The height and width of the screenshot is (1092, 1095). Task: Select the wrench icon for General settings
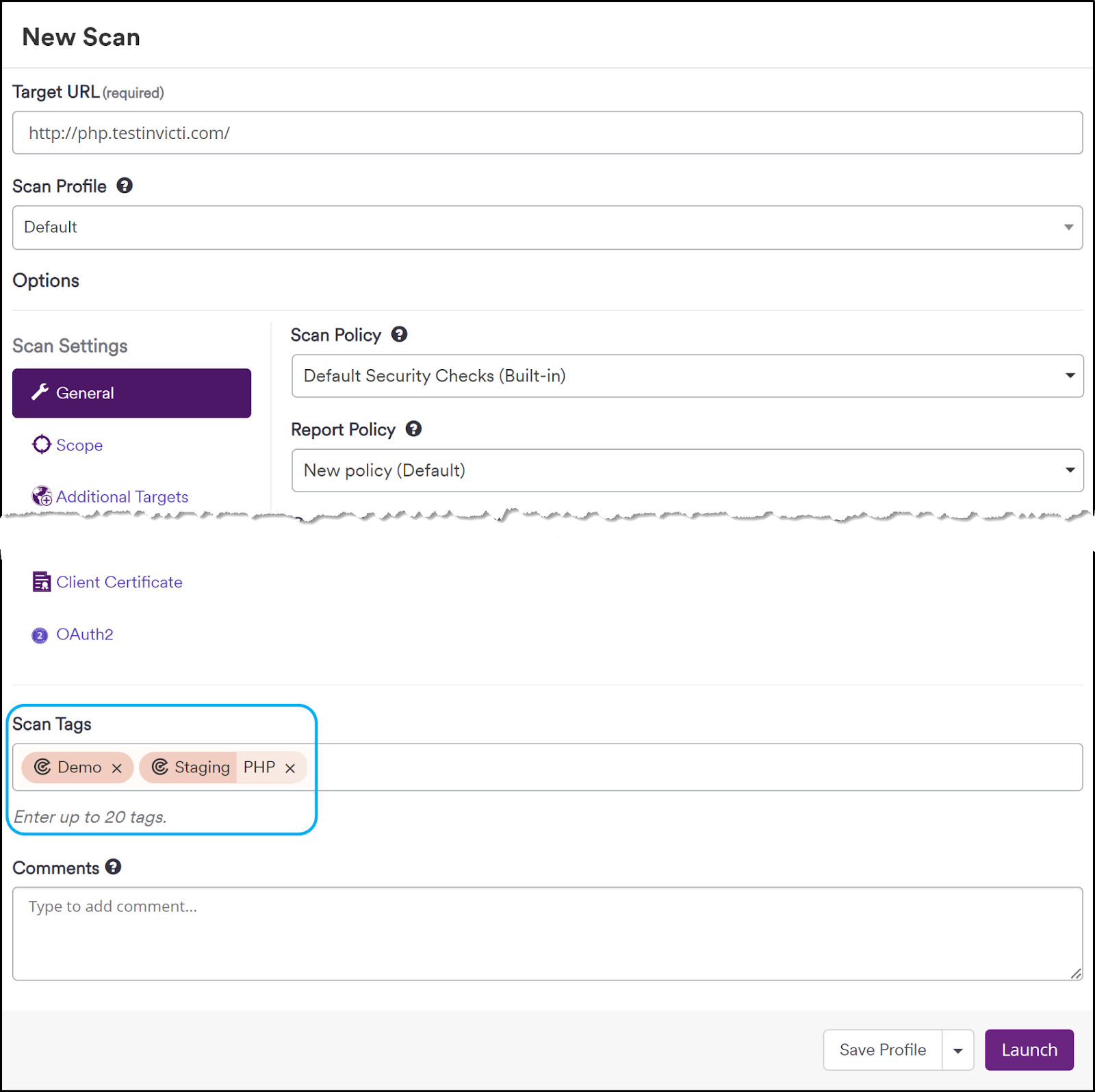[x=42, y=393]
